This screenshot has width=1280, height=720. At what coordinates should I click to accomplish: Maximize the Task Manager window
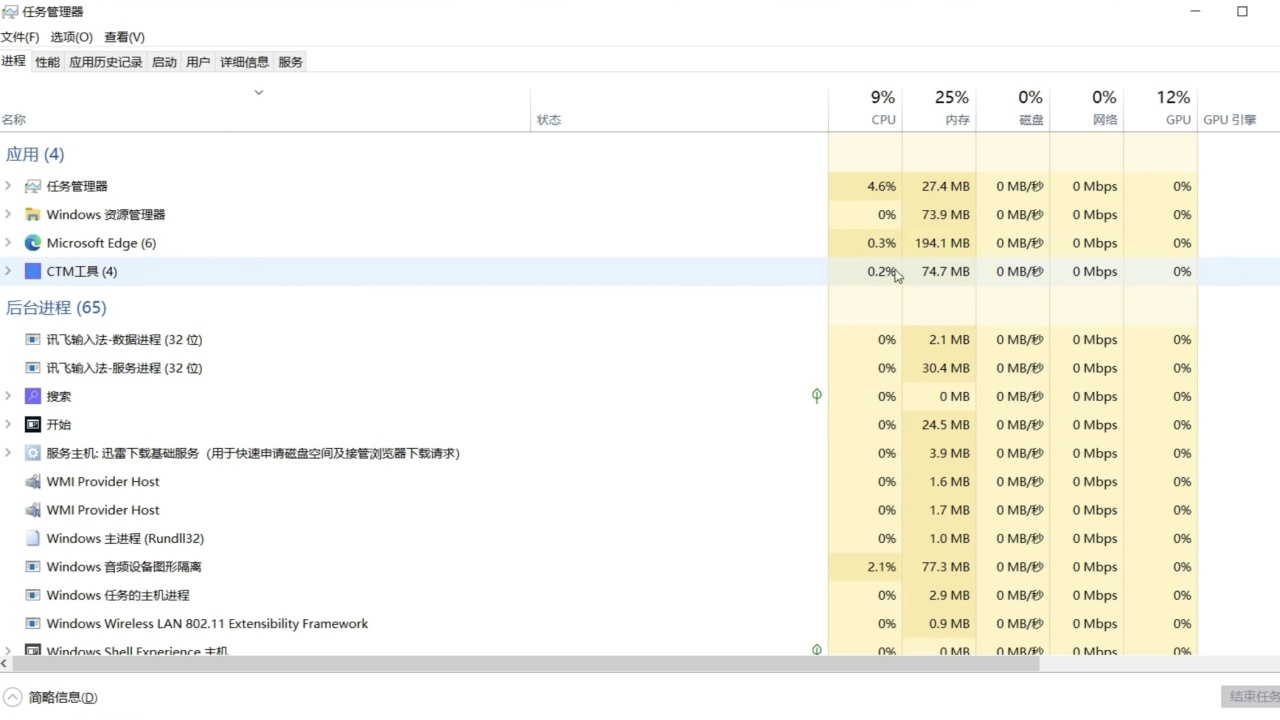1242,12
